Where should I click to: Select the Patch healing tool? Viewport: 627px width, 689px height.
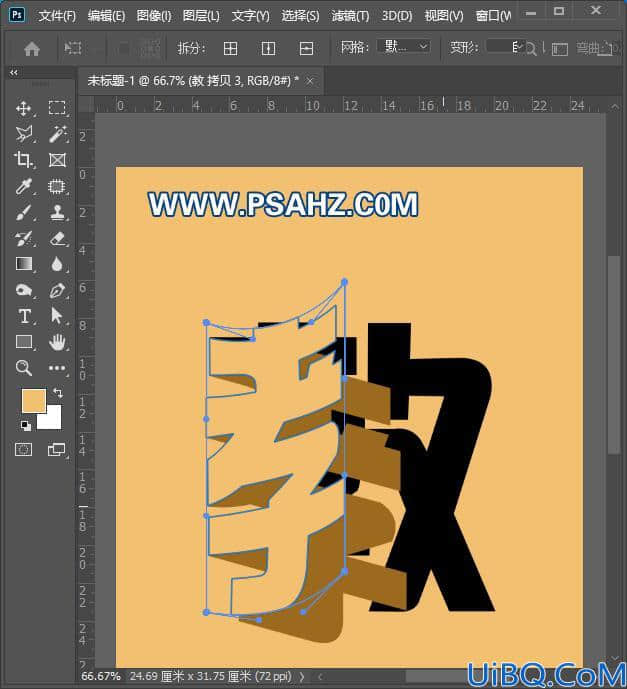pos(57,186)
